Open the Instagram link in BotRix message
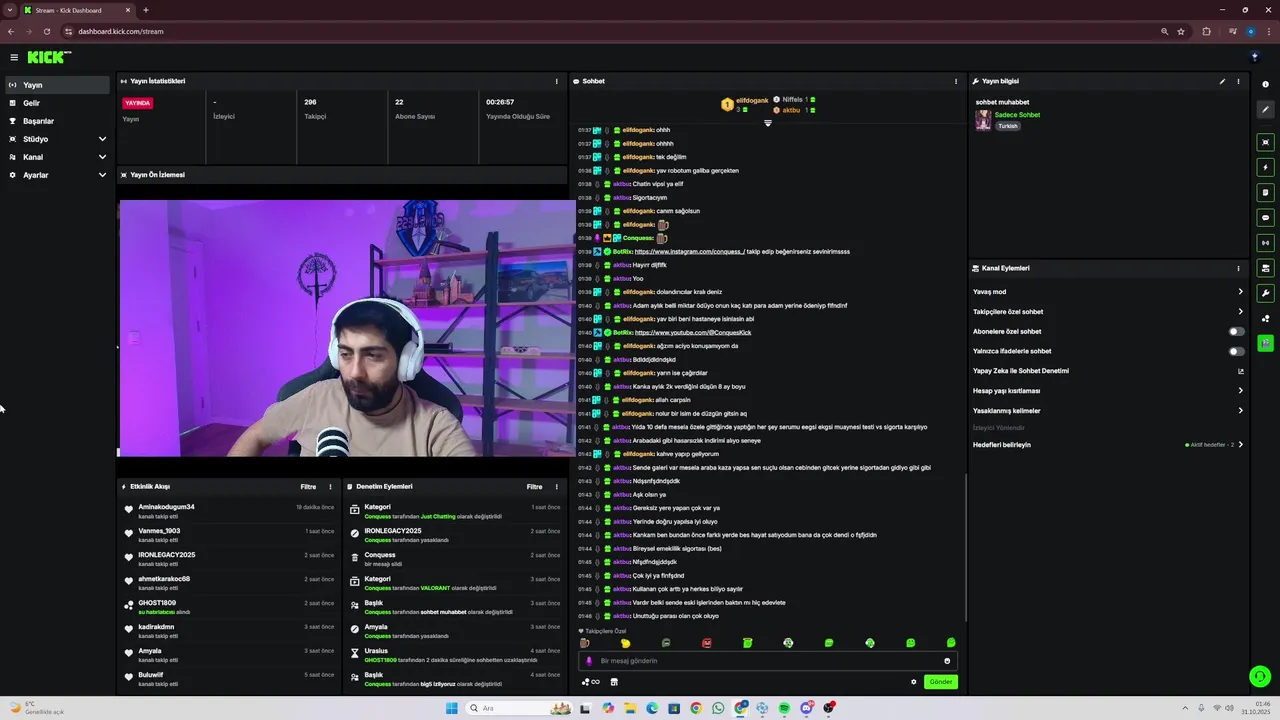This screenshot has width=1280, height=720. 690,252
